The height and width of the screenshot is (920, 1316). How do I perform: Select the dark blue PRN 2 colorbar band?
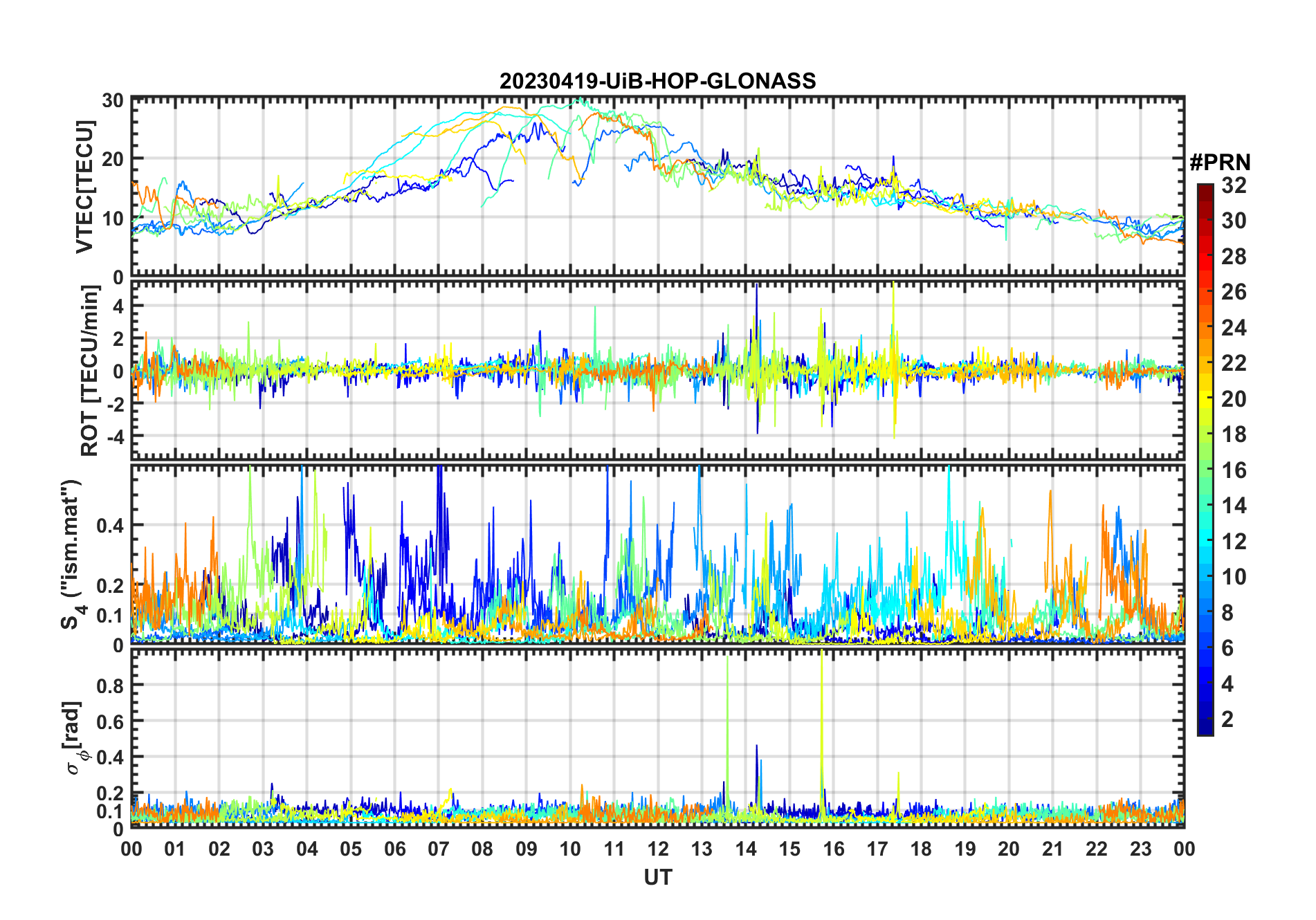(x=1205, y=719)
